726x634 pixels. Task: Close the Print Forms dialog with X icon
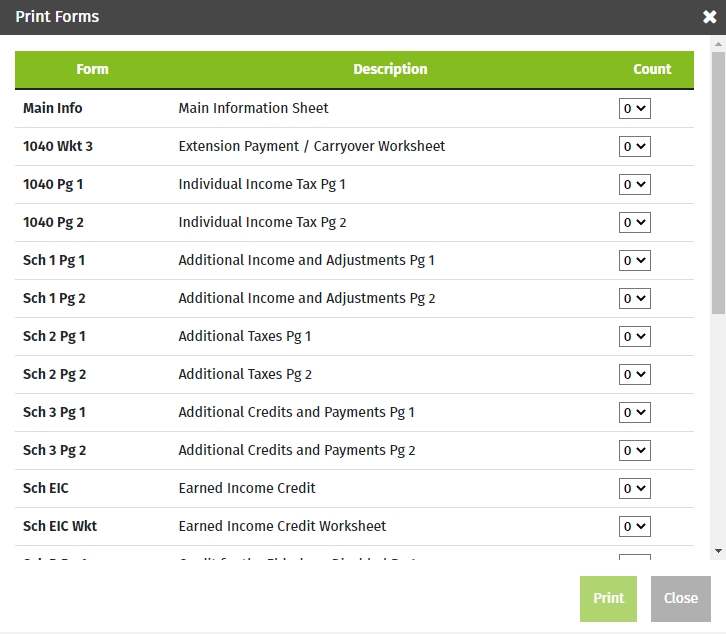click(709, 17)
